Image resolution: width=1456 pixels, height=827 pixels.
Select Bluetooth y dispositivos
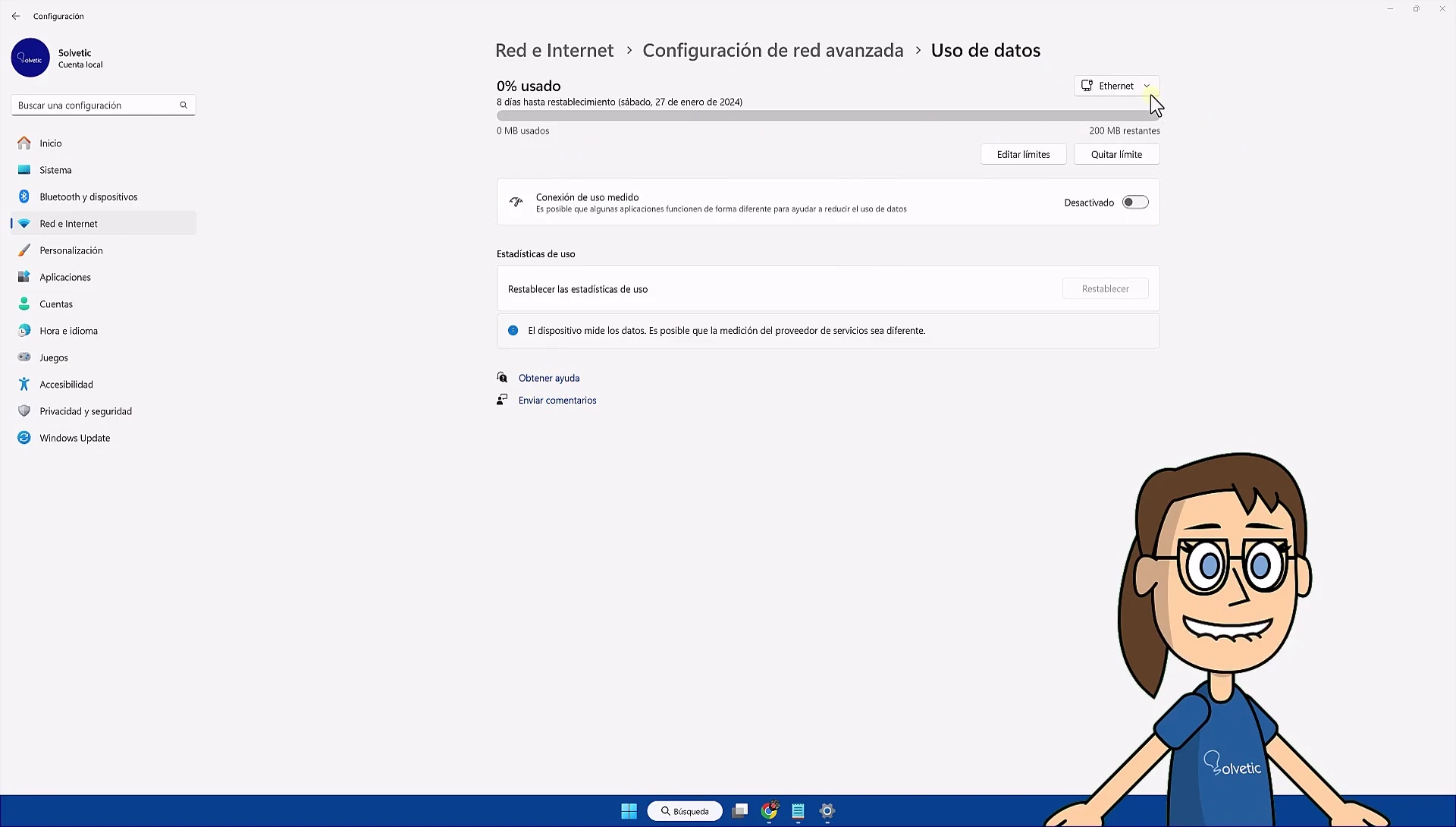point(103,197)
